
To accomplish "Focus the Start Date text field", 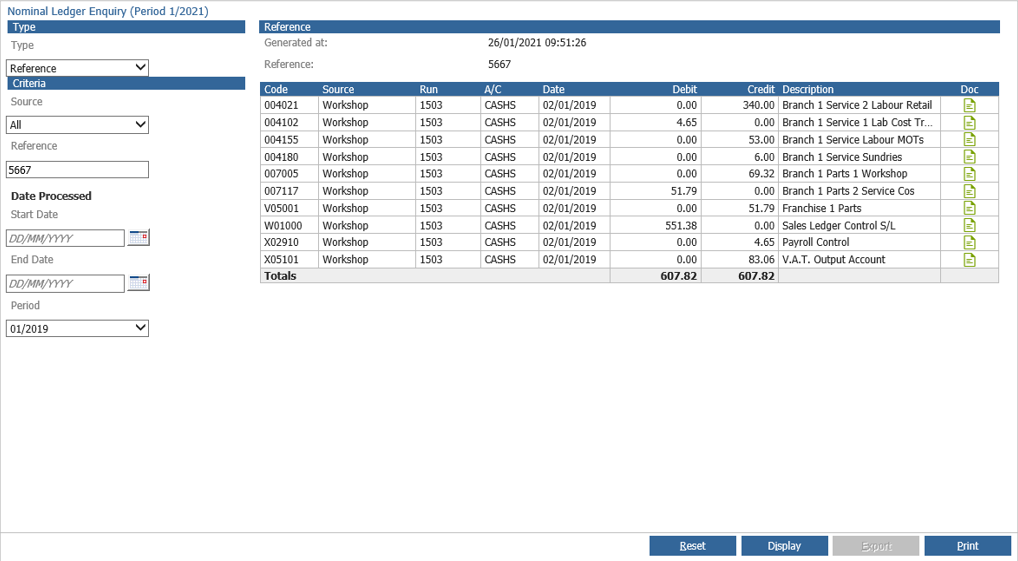I will (x=66, y=238).
